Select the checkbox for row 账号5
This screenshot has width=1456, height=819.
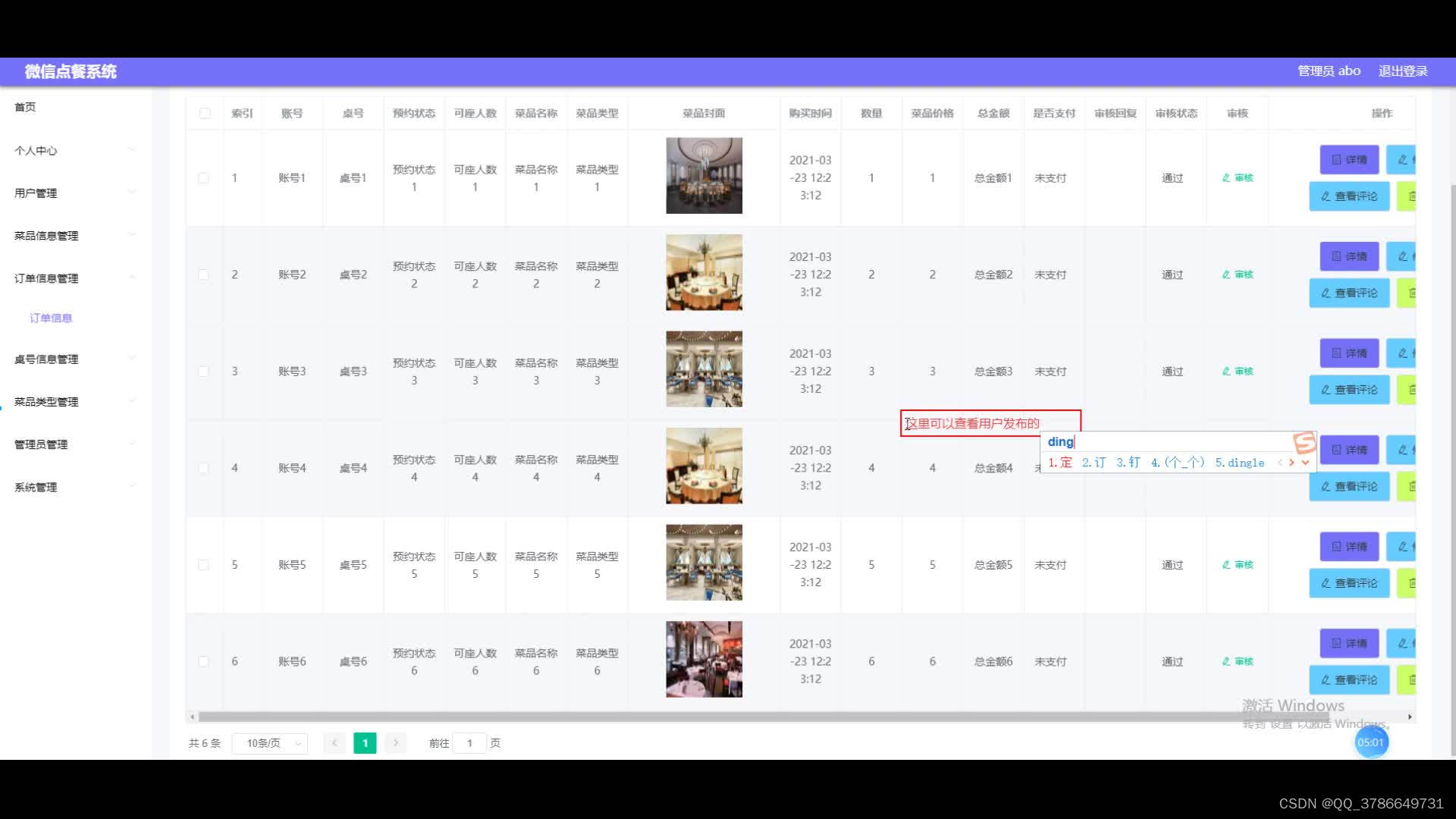click(x=203, y=565)
